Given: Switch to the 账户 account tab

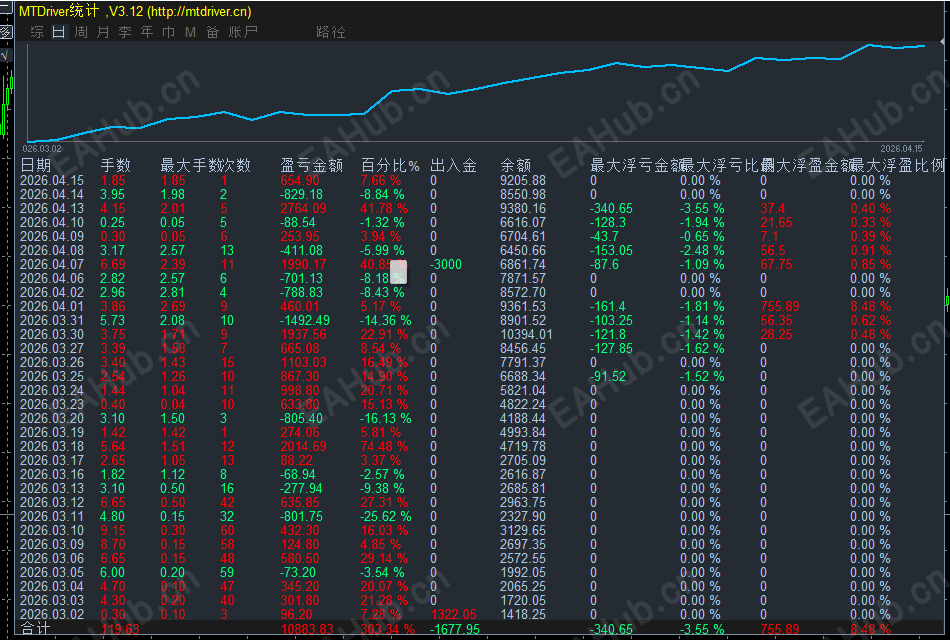Looking at the screenshot, I should [243, 32].
